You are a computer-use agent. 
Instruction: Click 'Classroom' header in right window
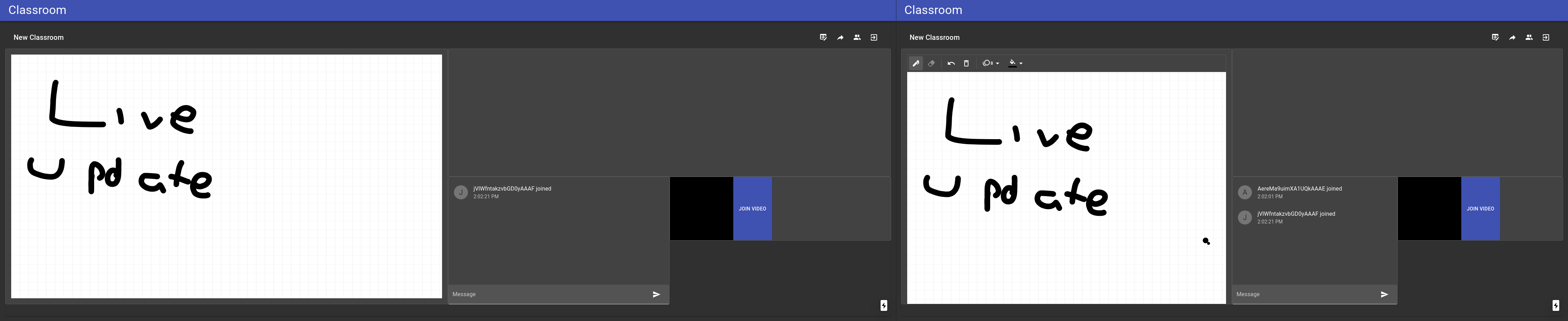click(x=933, y=10)
